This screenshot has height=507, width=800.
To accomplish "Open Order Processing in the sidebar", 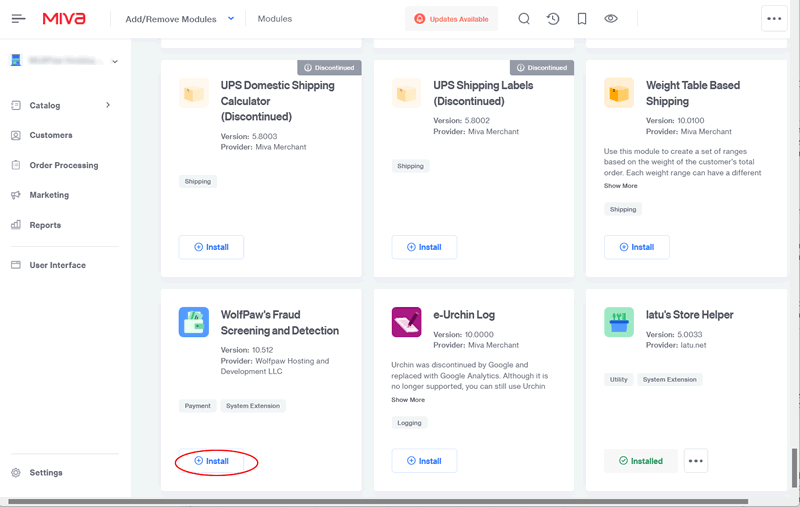I will tap(64, 165).
